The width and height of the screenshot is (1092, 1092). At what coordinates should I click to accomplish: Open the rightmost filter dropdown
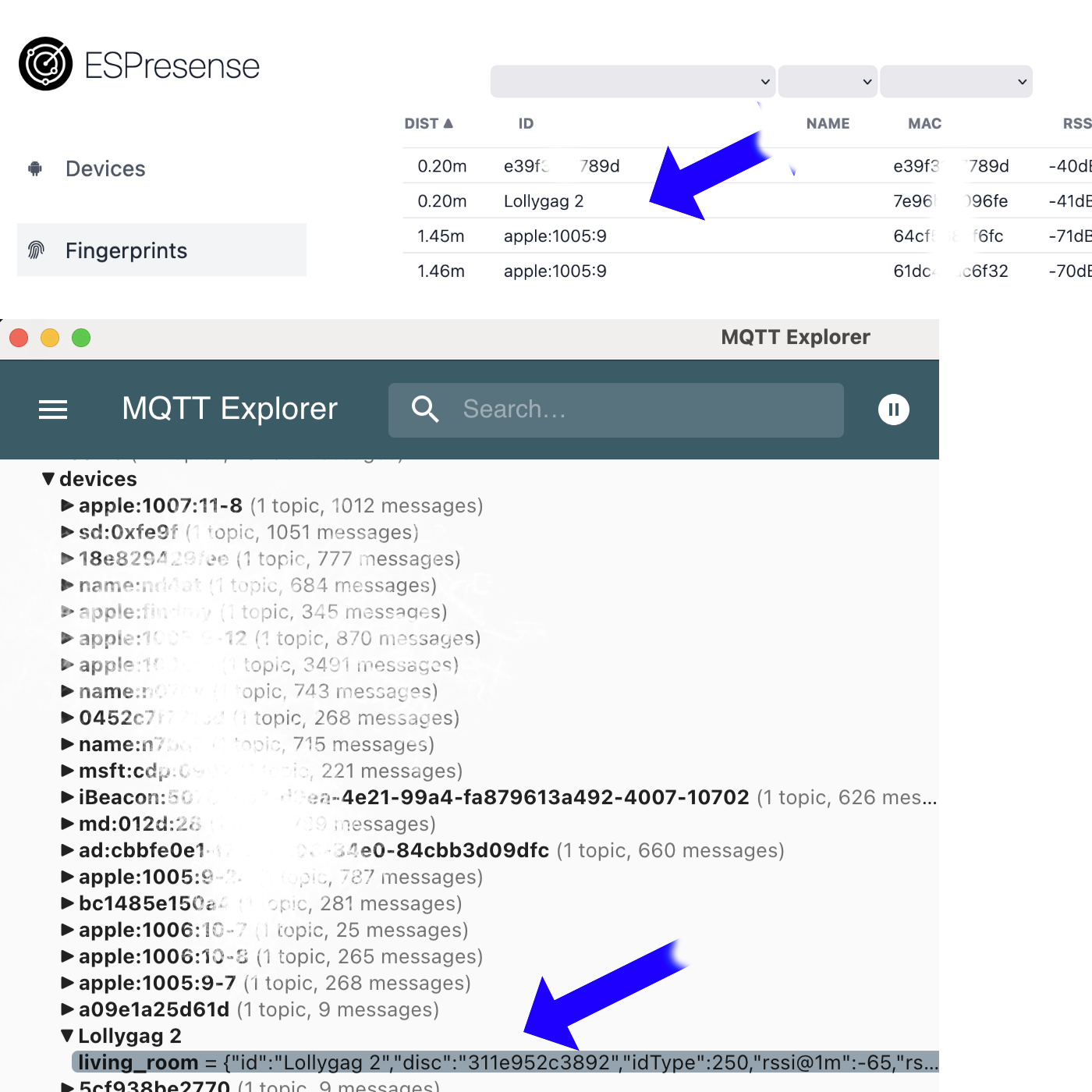[956, 81]
